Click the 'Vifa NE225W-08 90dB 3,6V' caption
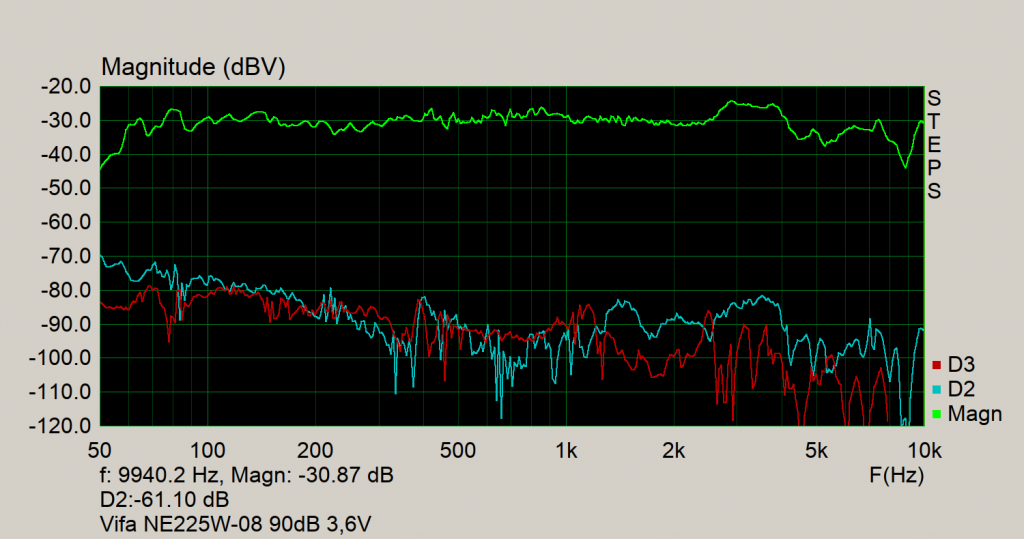Viewport: 1024px width, 539px height. [x=236, y=524]
